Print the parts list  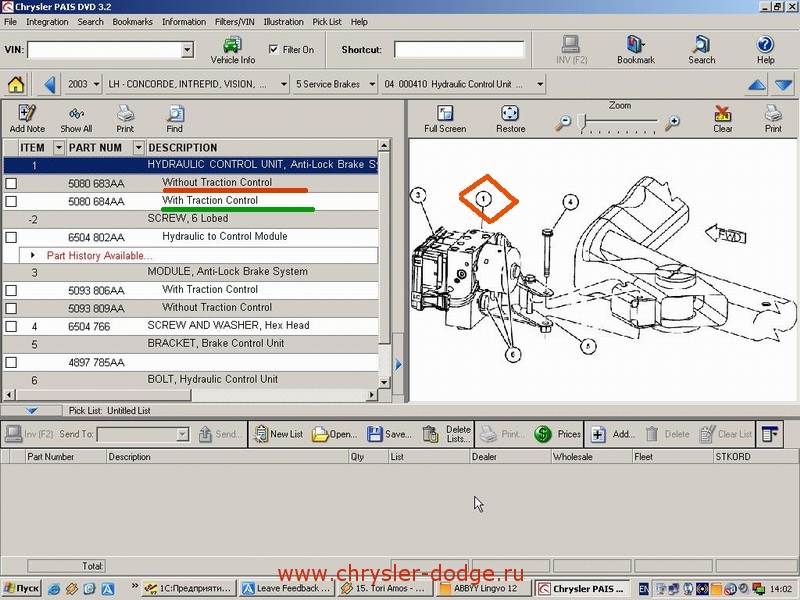(125, 119)
